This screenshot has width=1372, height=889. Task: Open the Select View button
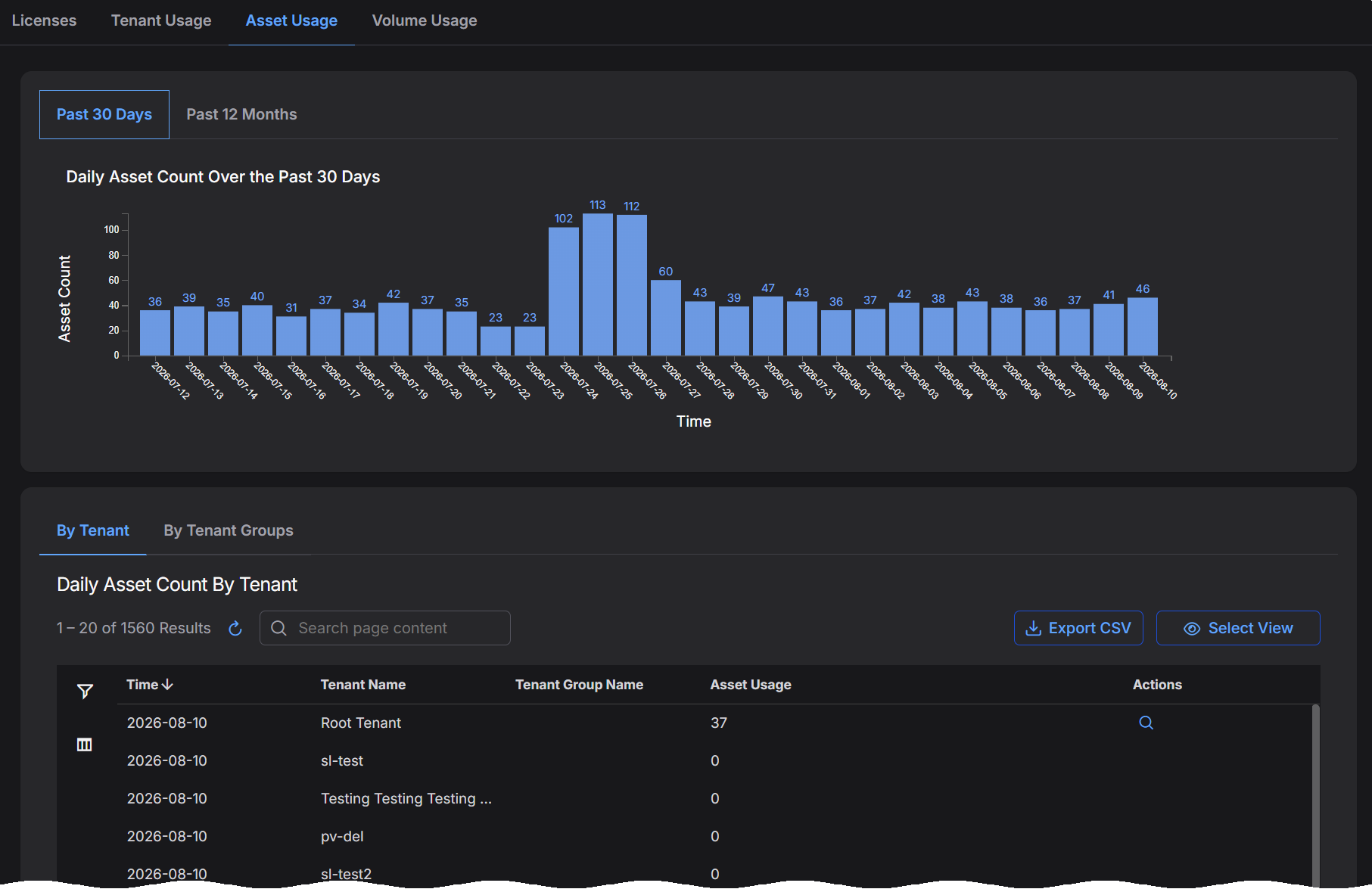1238,628
